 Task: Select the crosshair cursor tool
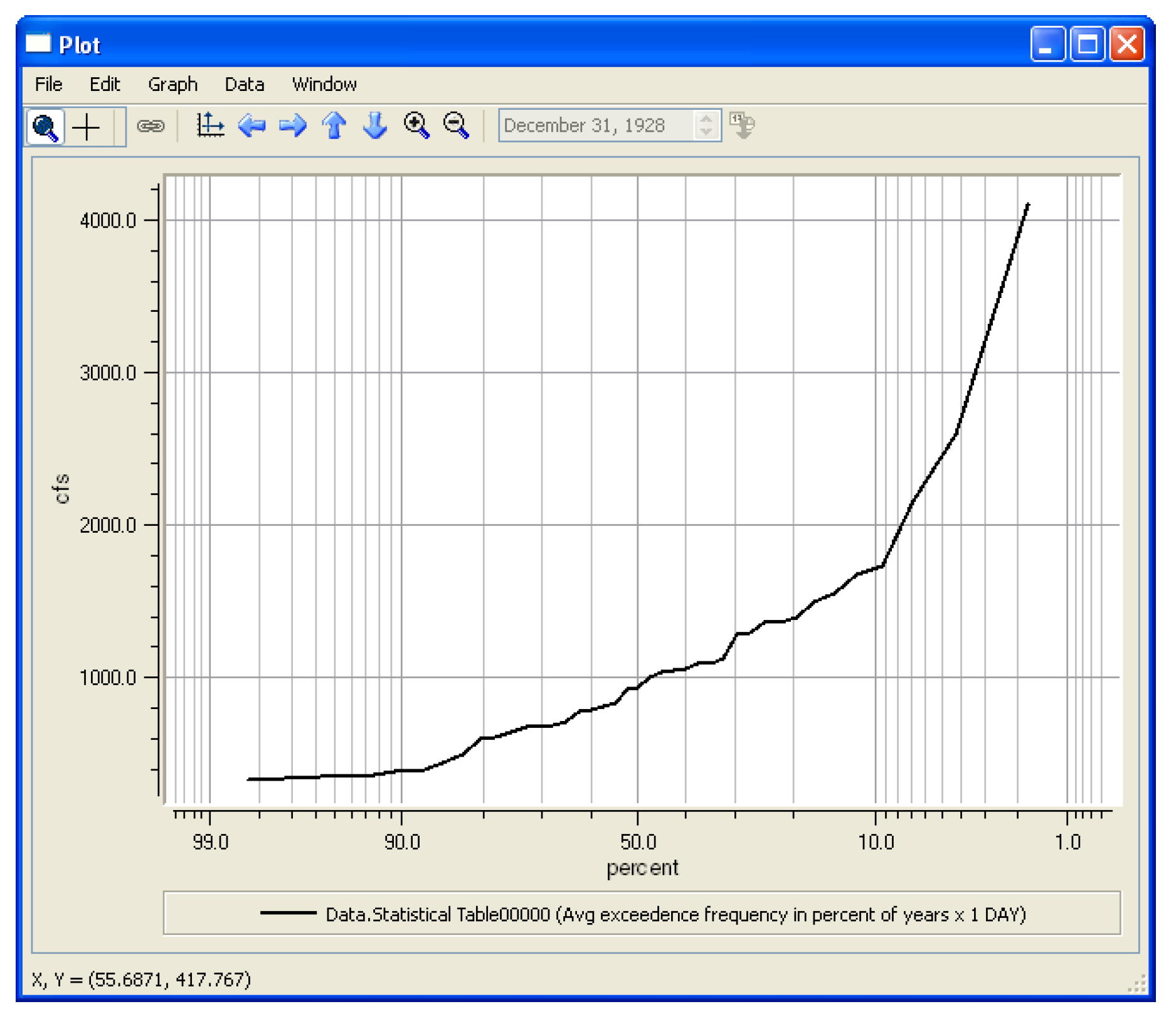point(86,127)
